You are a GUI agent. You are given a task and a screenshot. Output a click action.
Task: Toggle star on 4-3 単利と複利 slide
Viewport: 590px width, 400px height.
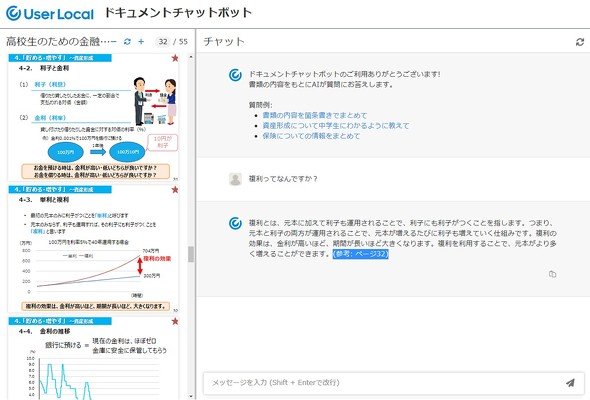click(x=175, y=190)
